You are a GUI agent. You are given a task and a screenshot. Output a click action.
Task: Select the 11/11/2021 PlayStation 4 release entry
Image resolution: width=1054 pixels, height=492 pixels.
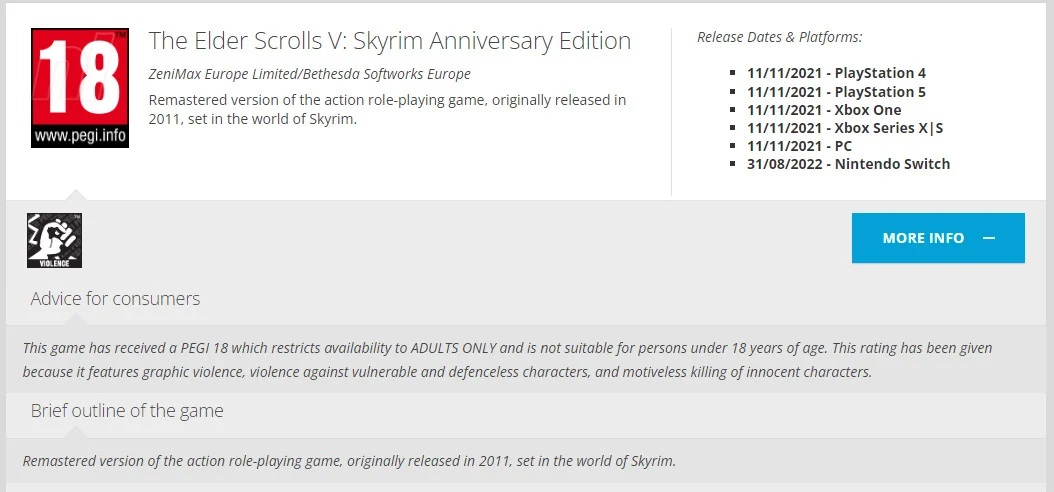point(836,73)
